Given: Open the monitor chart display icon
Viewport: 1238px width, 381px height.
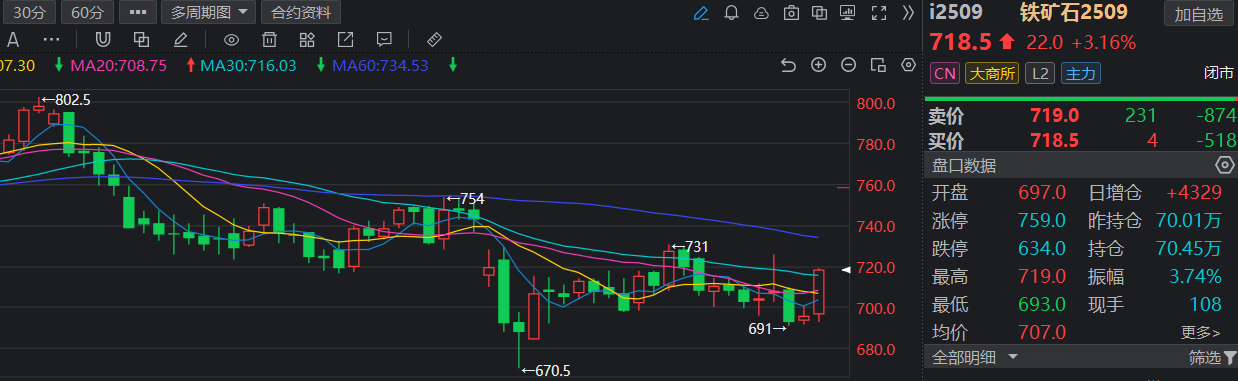Looking at the screenshot, I should pyautogui.click(x=849, y=13).
